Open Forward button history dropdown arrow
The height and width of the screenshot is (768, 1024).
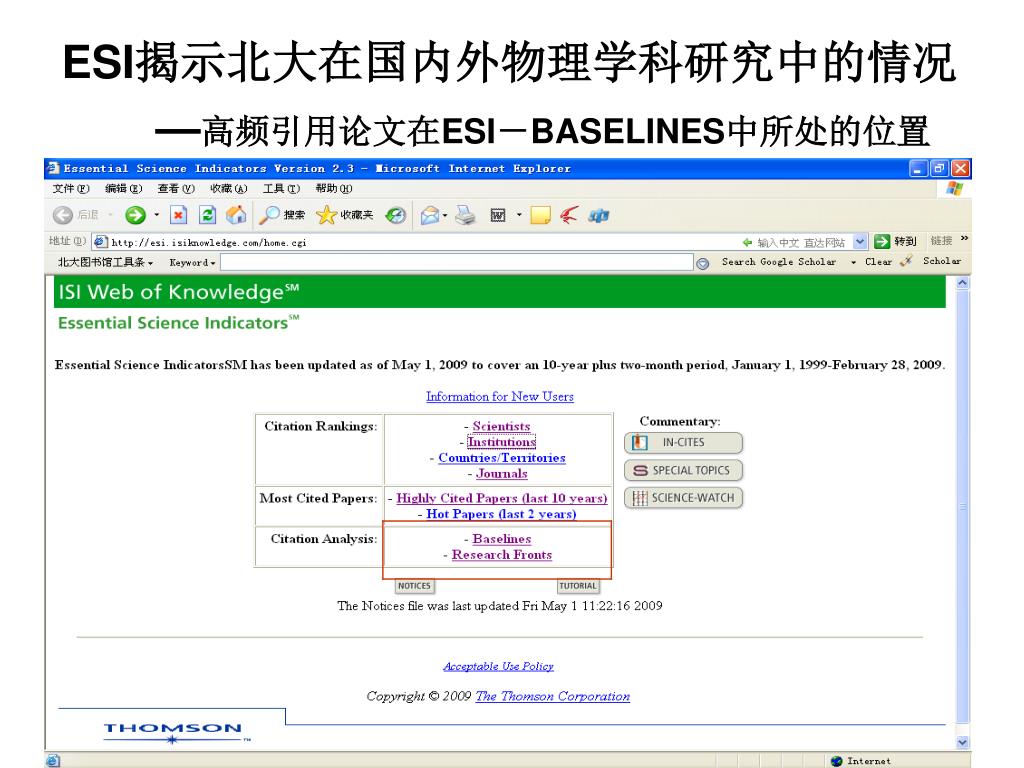tap(156, 214)
